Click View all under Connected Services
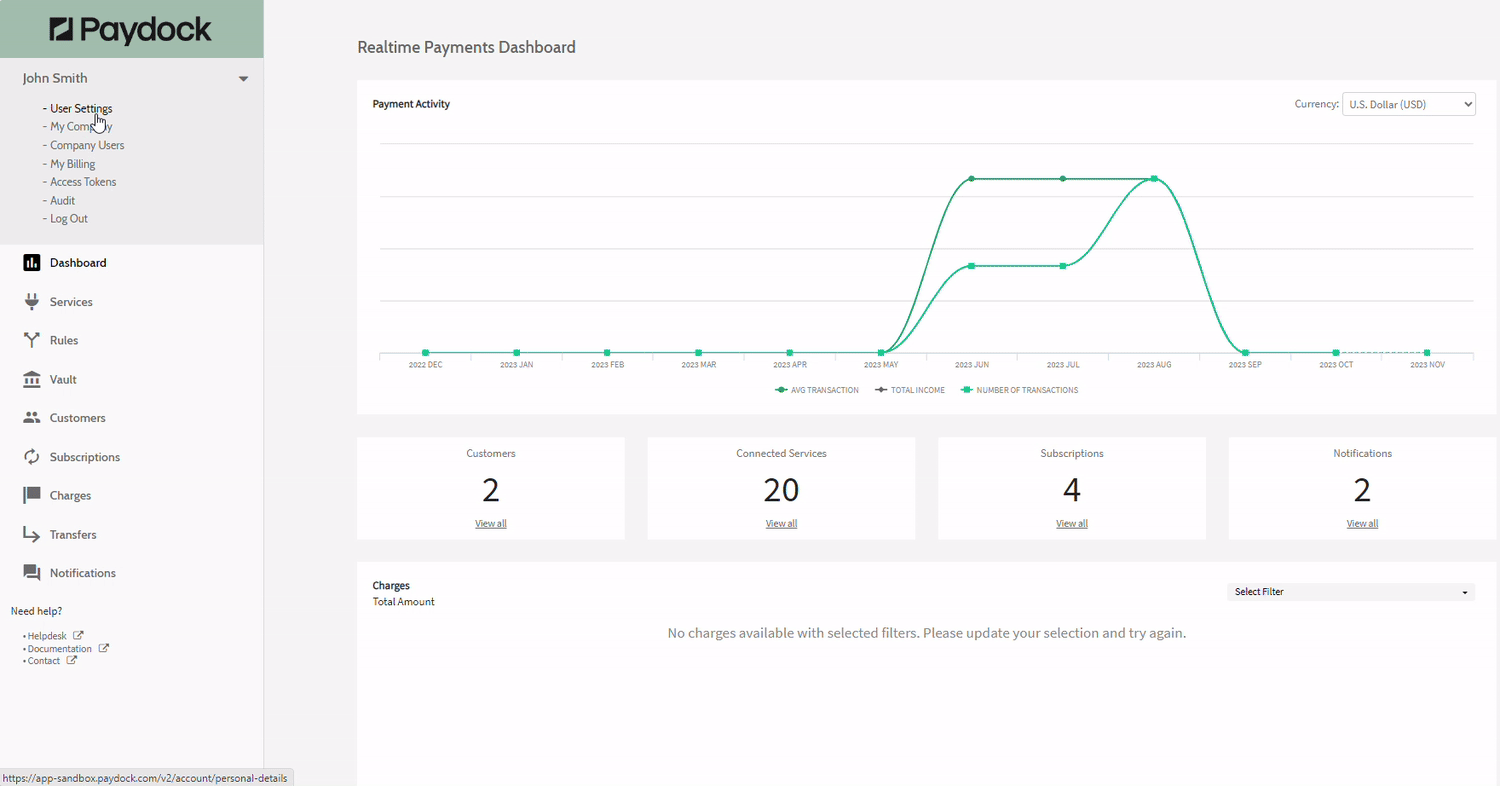Screen dimensions: 1500x786 tap(781, 523)
